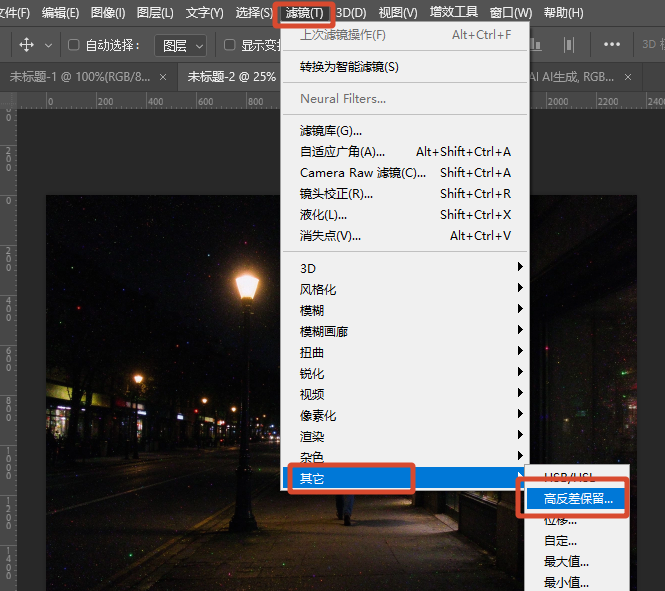Viewport: 665px width, 591px height.
Task: Close the 未标题-1 document tab
Action: pyautogui.click(x=163, y=77)
